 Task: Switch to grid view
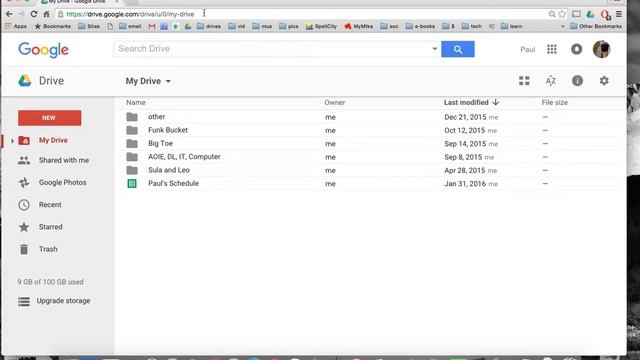pyautogui.click(x=524, y=81)
